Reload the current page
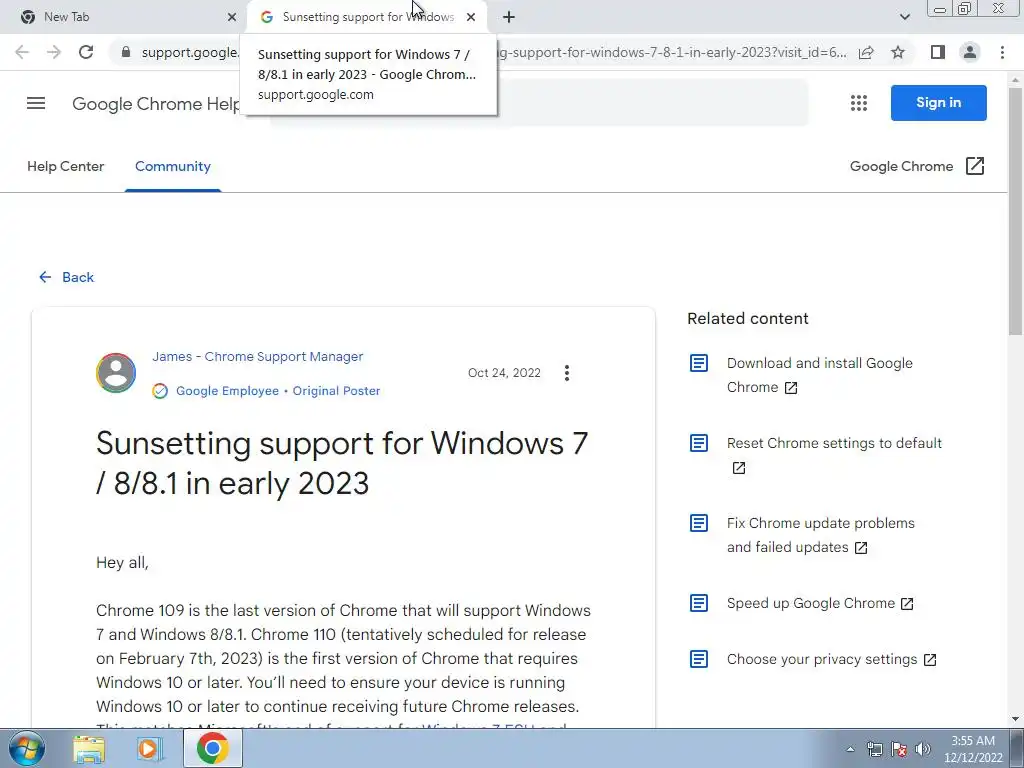This screenshot has height=768, width=1024. point(86,52)
